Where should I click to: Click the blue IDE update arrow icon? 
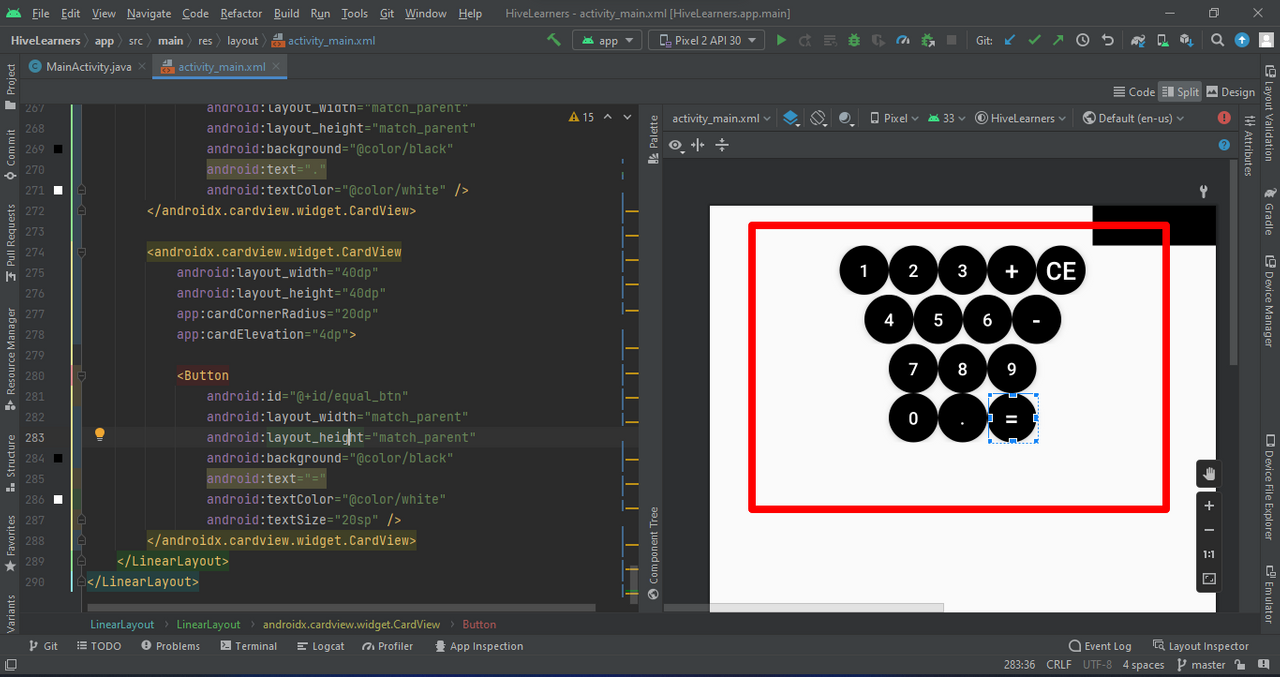coord(1242,40)
